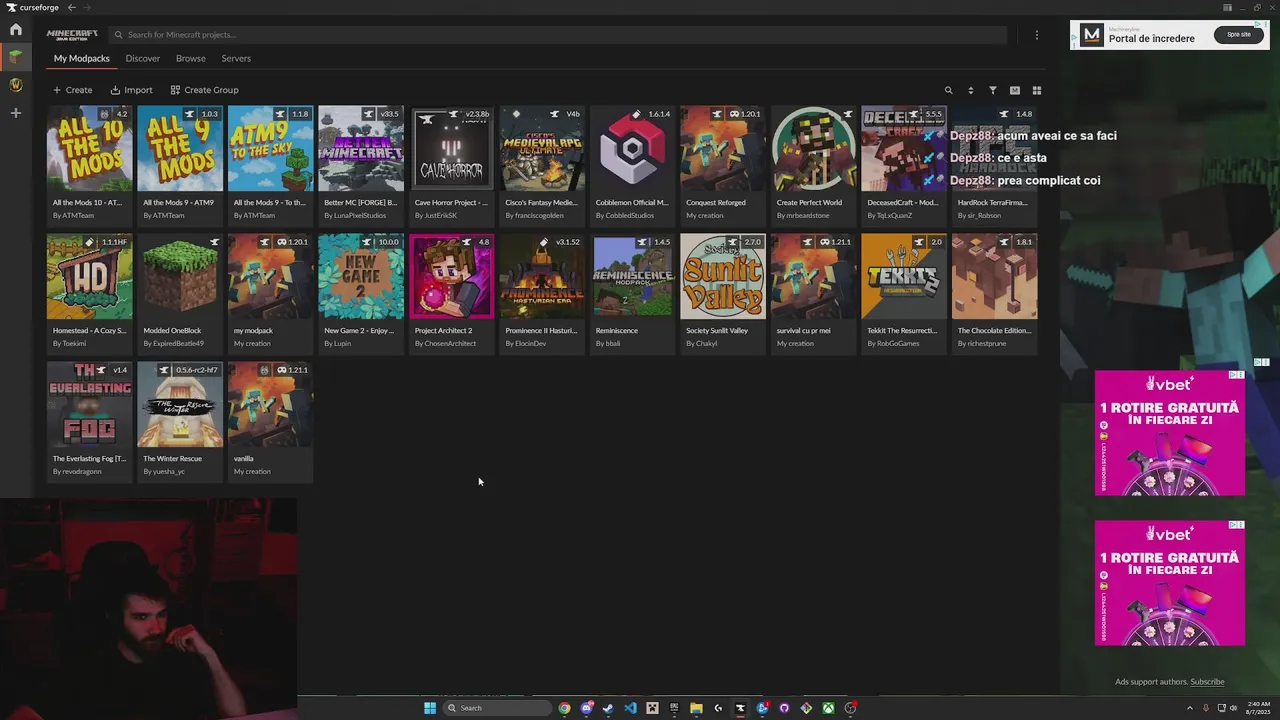Viewport: 1280px width, 720px height.
Task: Go forward using the title bar arrow
Action: click(x=87, y=7)
